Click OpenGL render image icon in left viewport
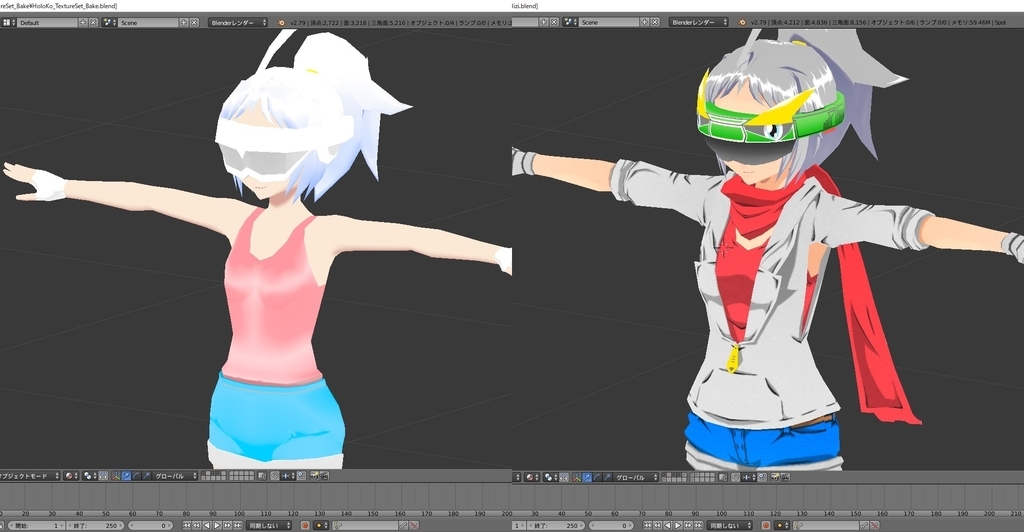This screenshot has height=532, width=1024. 314,476
